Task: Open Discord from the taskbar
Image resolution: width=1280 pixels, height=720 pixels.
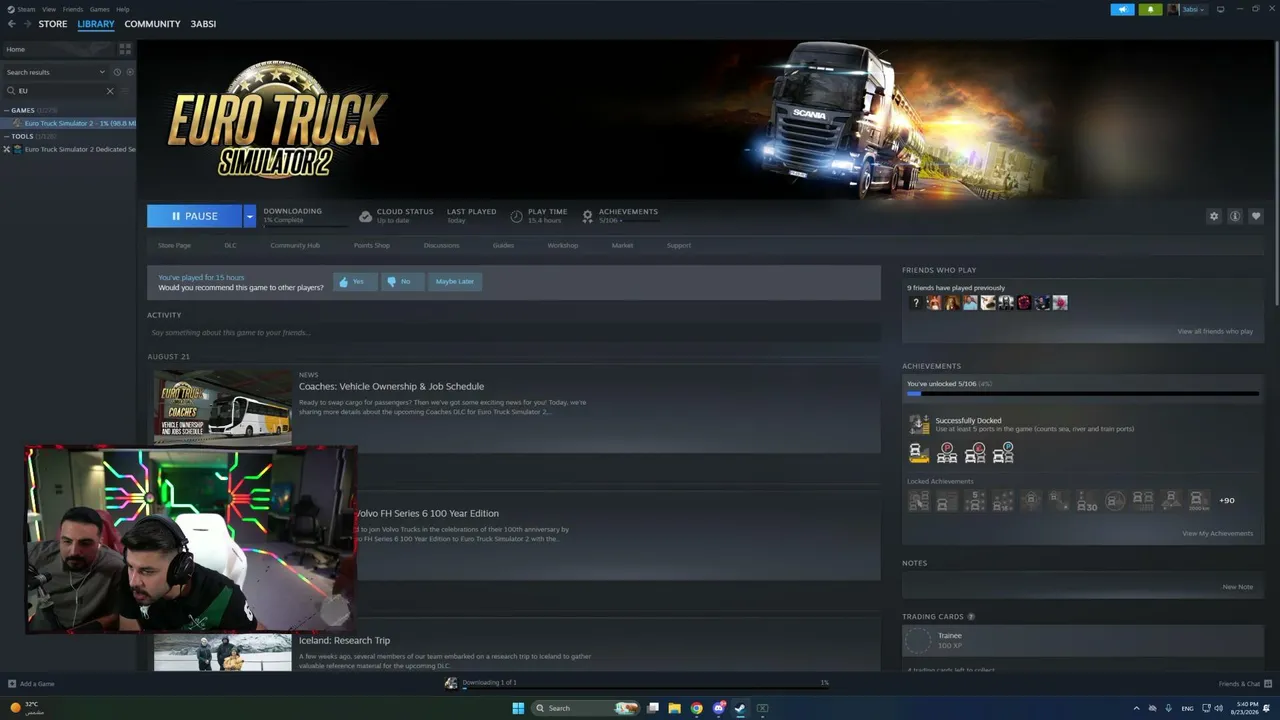Action: tap(719, 708)
